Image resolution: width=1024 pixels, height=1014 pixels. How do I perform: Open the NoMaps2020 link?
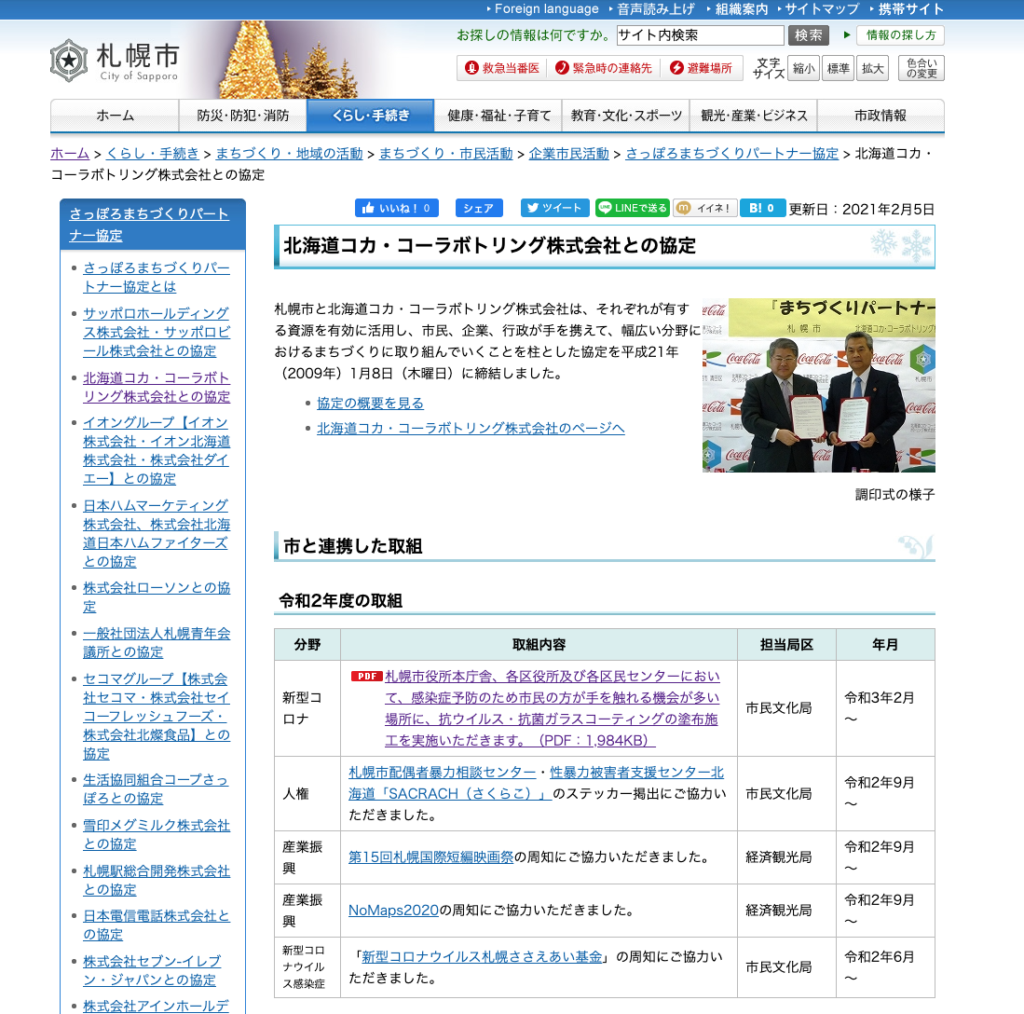(393, 910)
